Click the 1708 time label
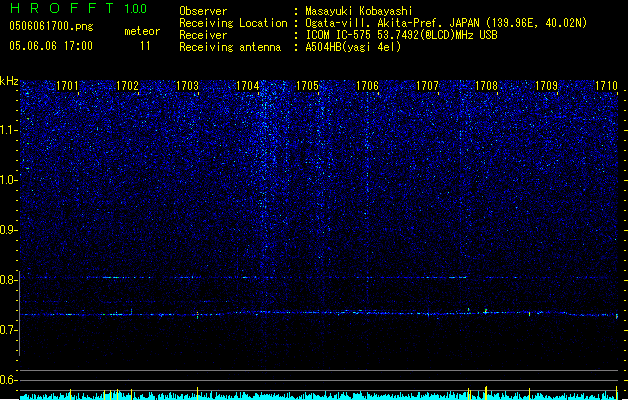 tap(486, 86)
